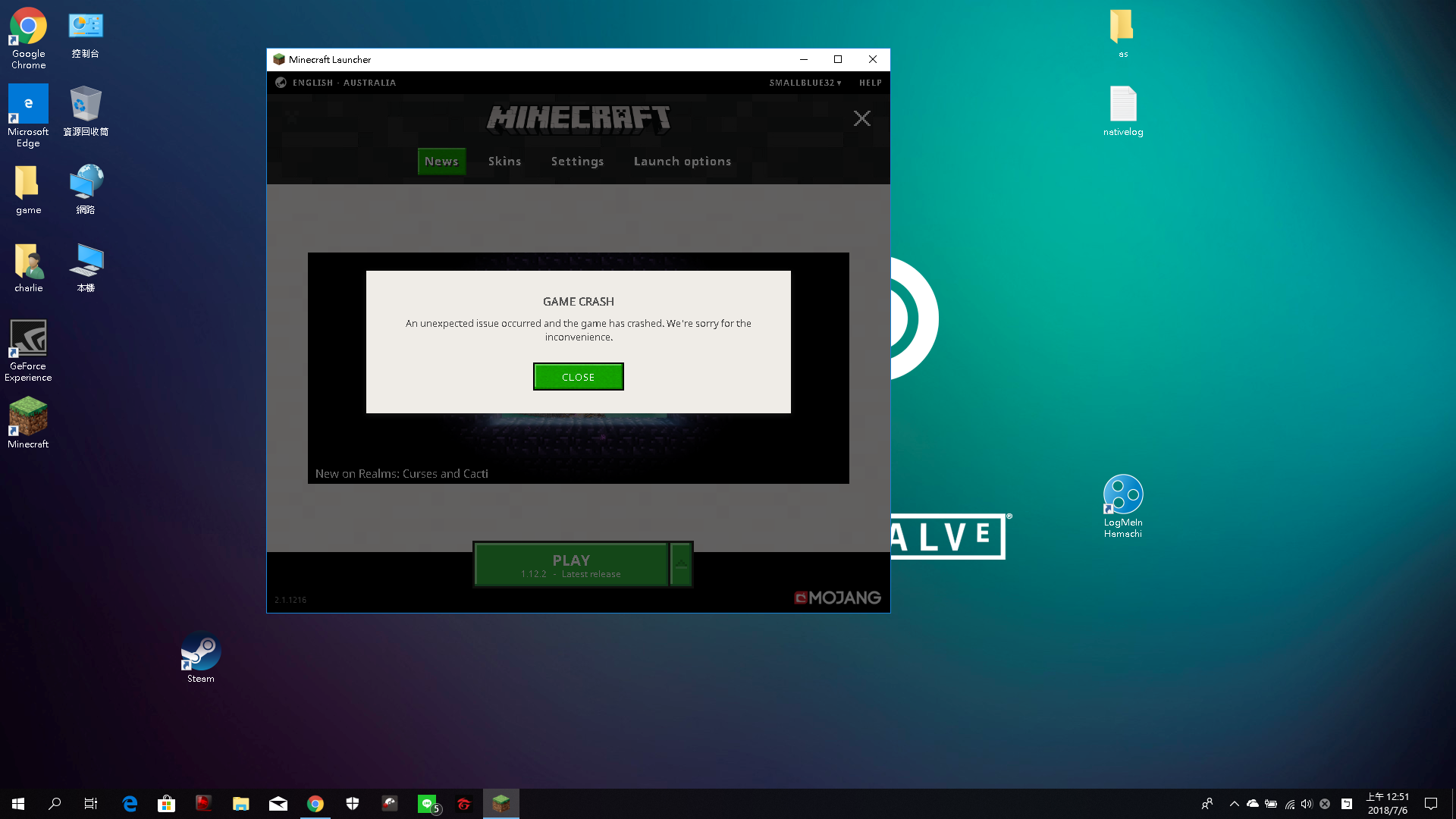Select GeForce Experience desktop icon
This screenshot has height=819, width=1456.
tap(28, 339)
